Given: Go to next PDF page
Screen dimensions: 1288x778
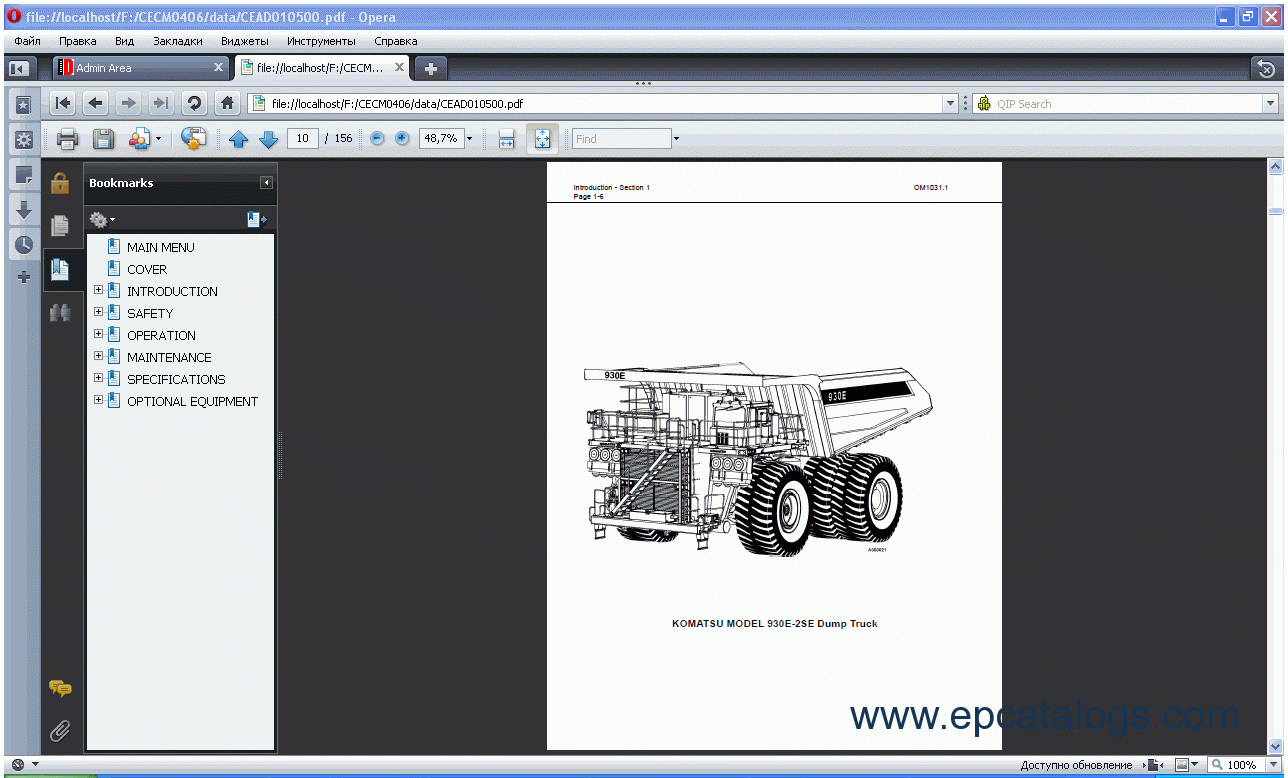Looking at the screenshot, I should pyautogui.click(x=268, y=139).
